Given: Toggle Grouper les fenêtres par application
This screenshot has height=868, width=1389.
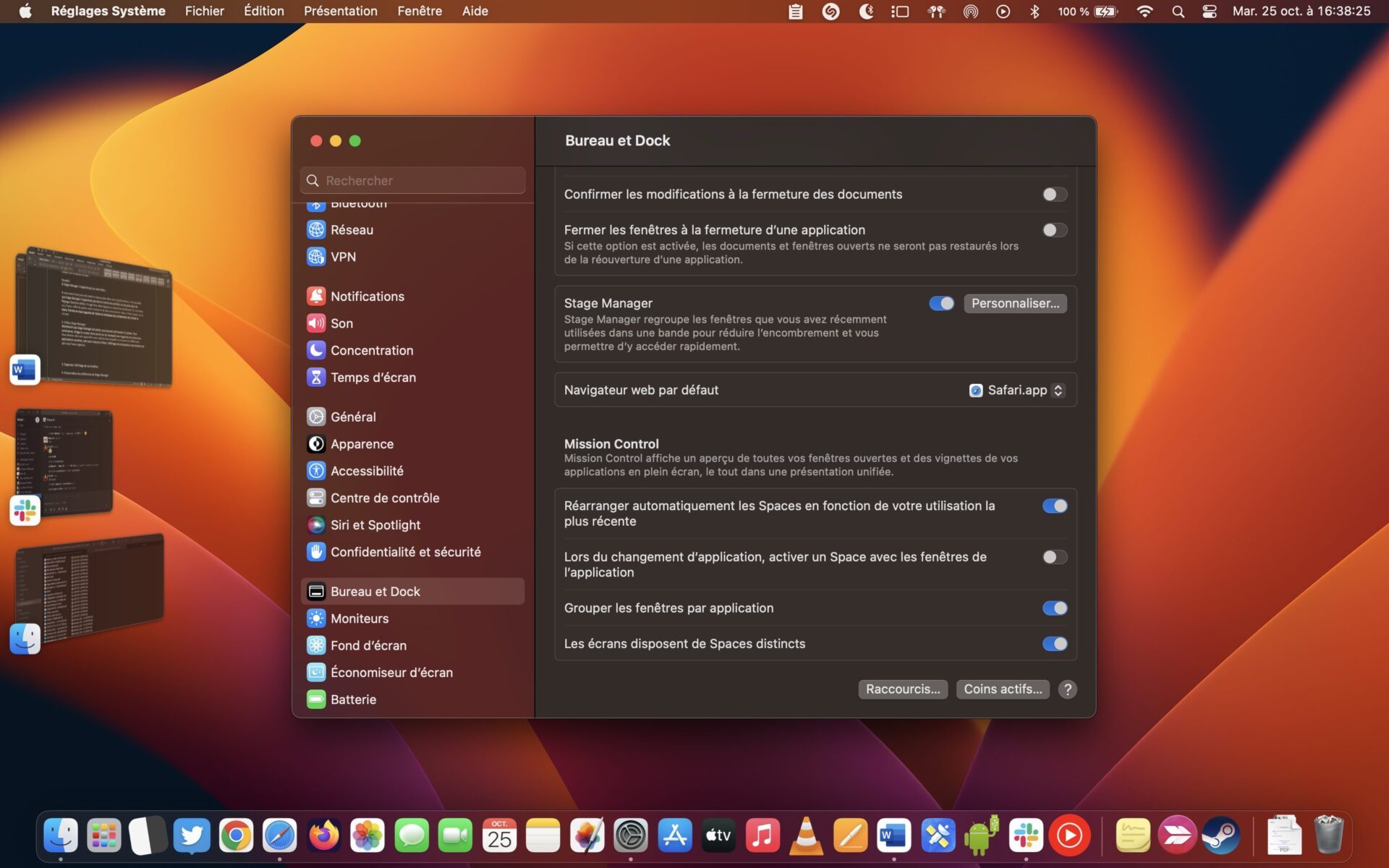Looking at the screenshot, I should coord(1055,608).
